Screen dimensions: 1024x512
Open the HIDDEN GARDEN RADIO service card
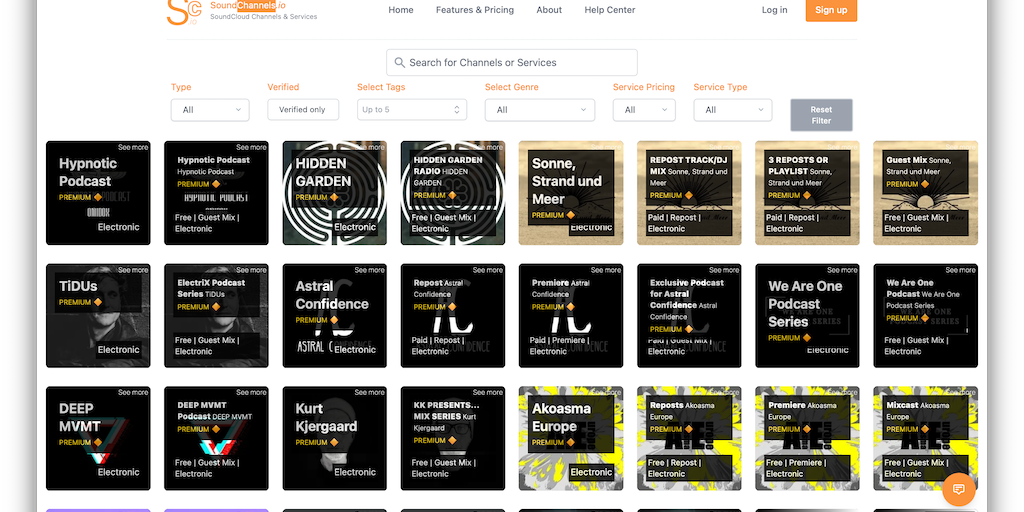(453, 193)
